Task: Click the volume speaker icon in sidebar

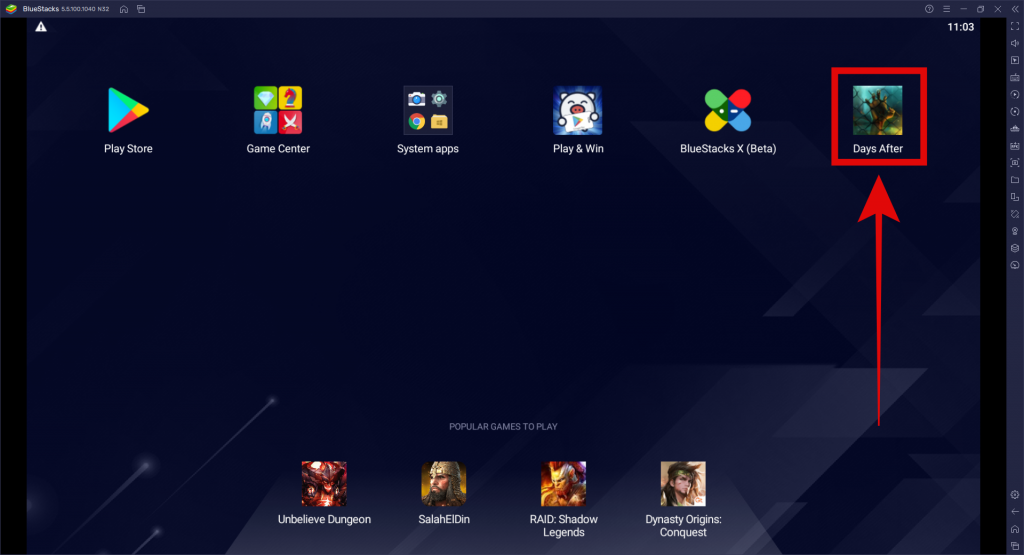Action: 1015,43
